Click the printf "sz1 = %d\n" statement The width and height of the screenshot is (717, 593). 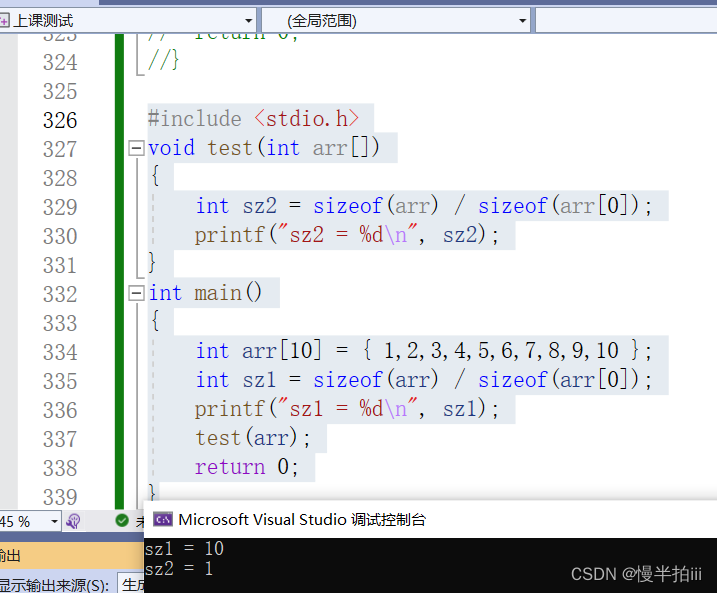tap(347, 409)
